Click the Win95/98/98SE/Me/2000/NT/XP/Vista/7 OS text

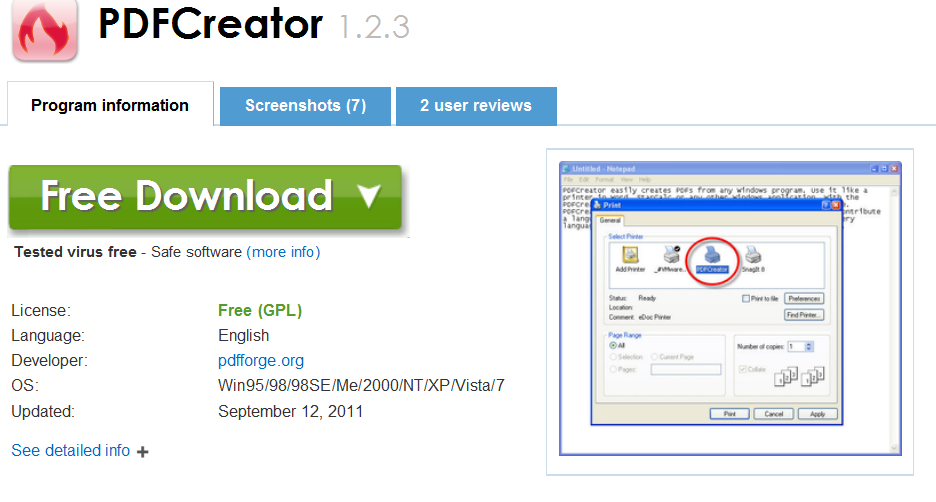361,386
